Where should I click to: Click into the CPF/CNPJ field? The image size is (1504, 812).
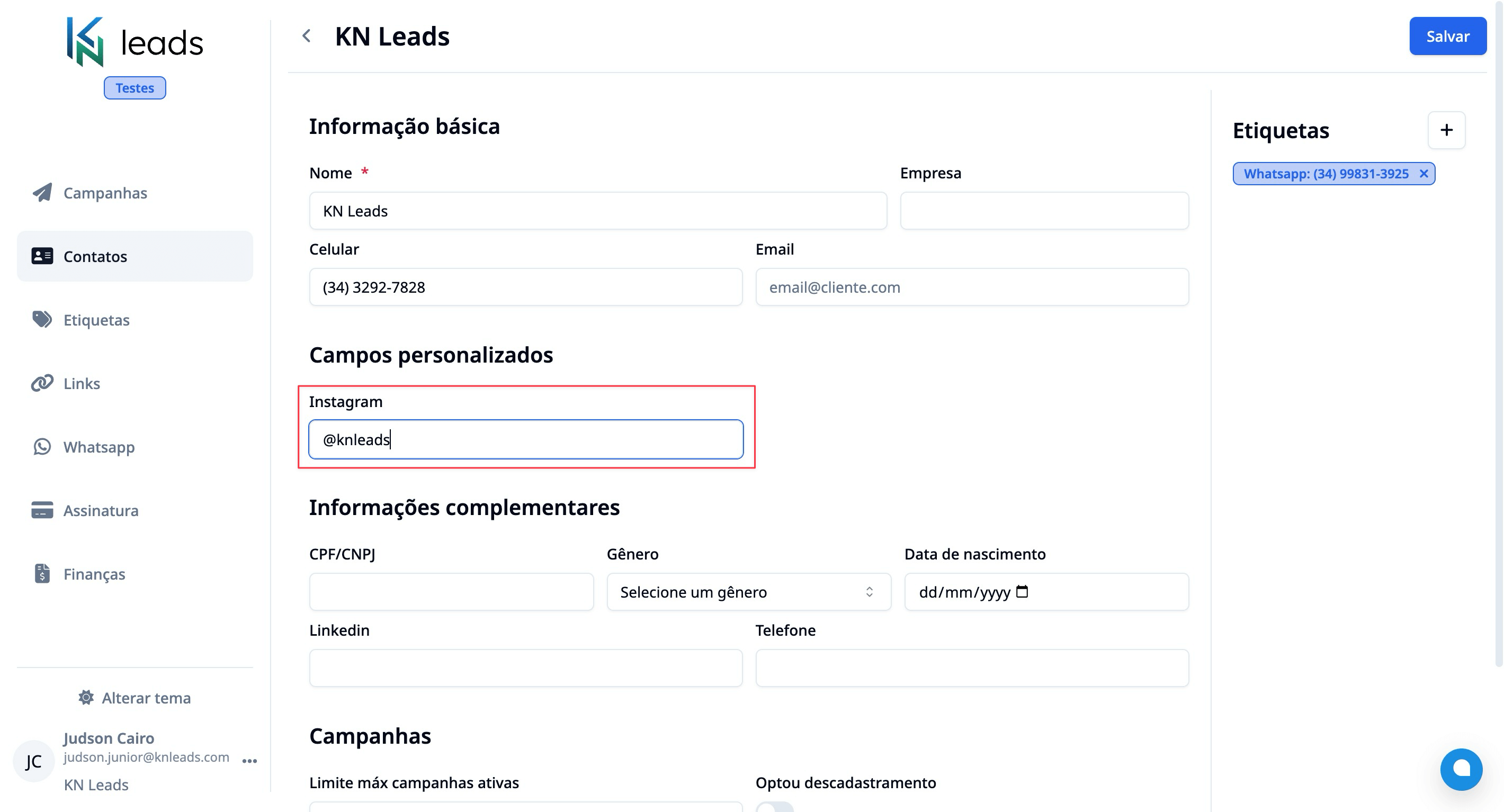tap(451, 592)
